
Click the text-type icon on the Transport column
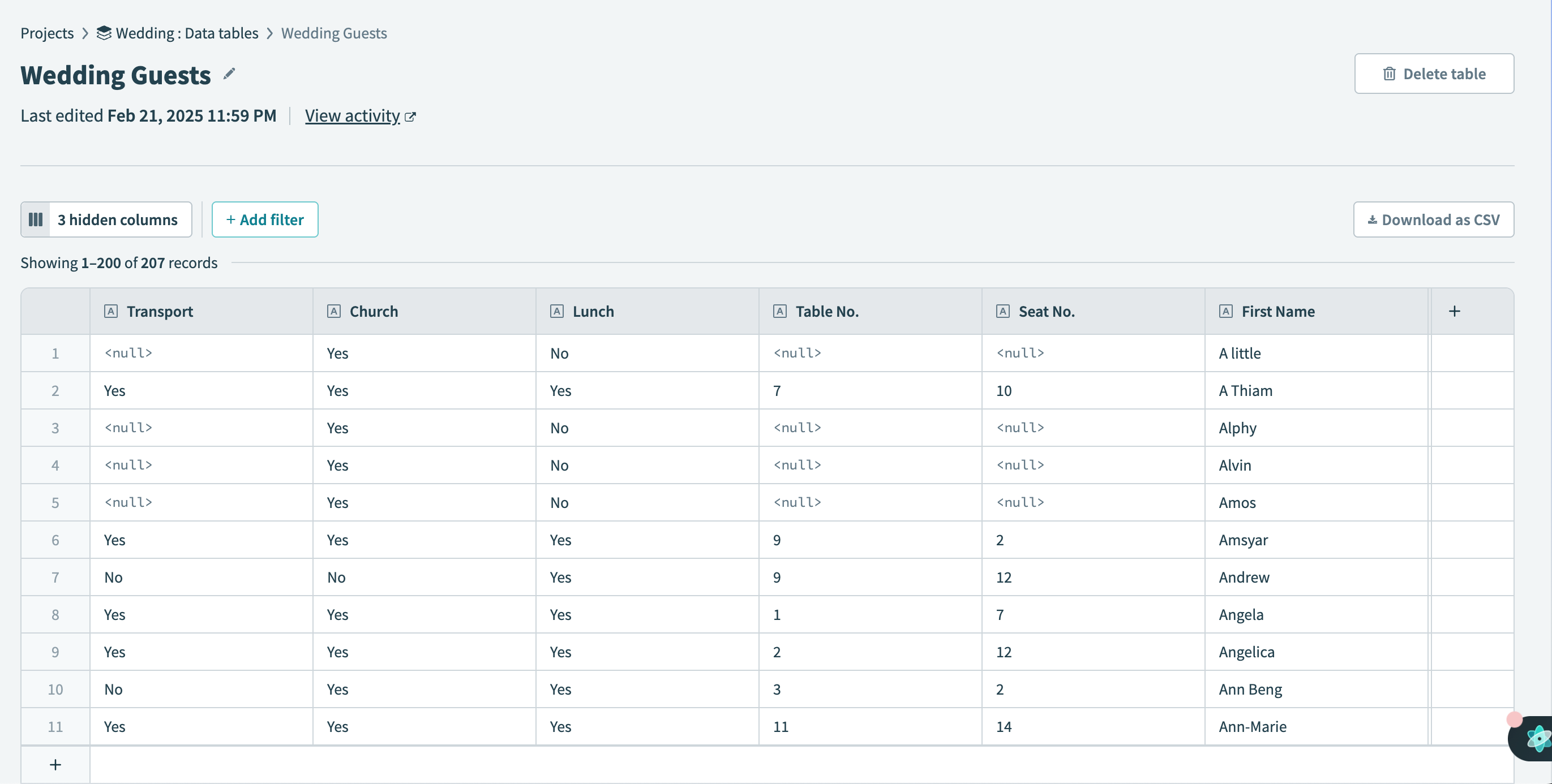coord(112,311)
